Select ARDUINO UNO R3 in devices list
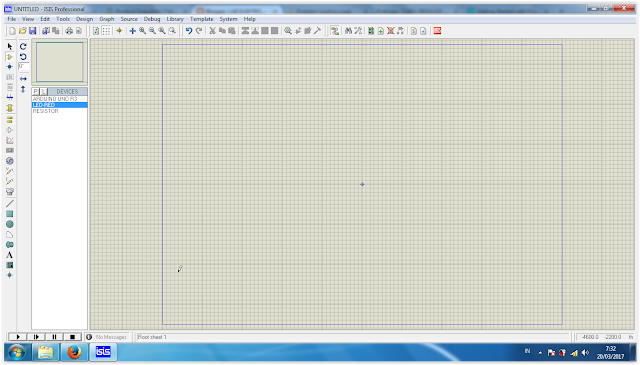The image size is (640, 365). (x=60, y=99)
